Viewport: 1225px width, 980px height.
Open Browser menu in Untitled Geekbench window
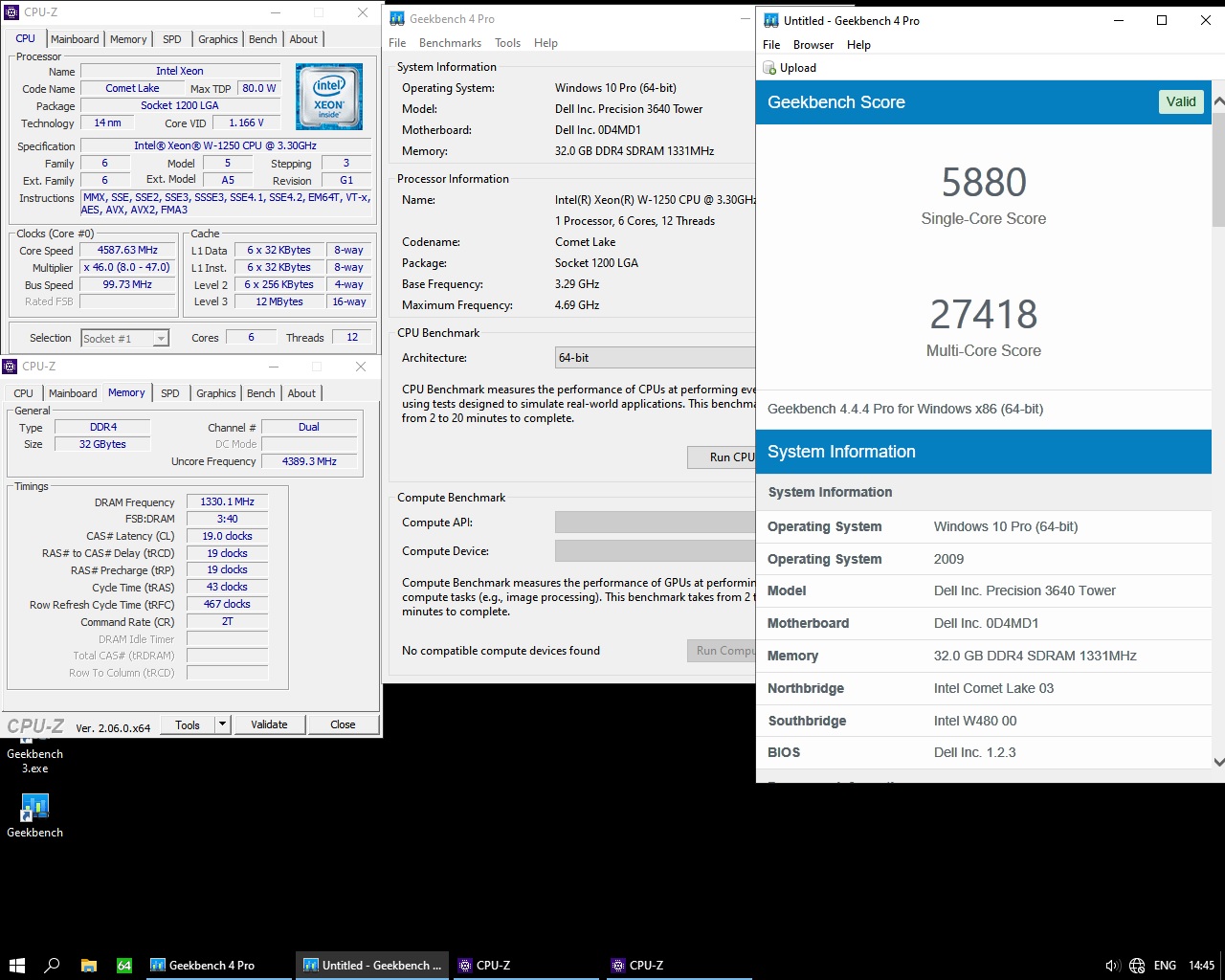(813, 45)
